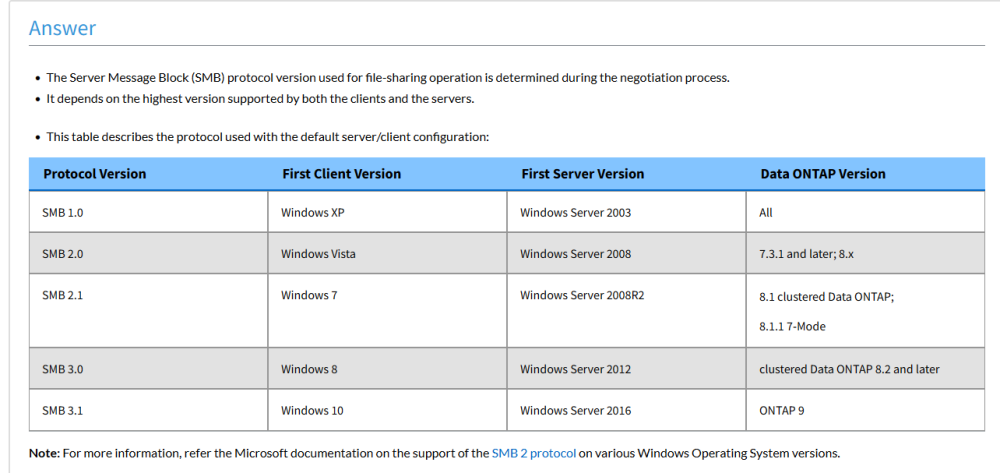Click the SMB 3.0 table cell
The width and height of the screenshot is (1000, 473).
pyautogui.click(x=148, y=369)
